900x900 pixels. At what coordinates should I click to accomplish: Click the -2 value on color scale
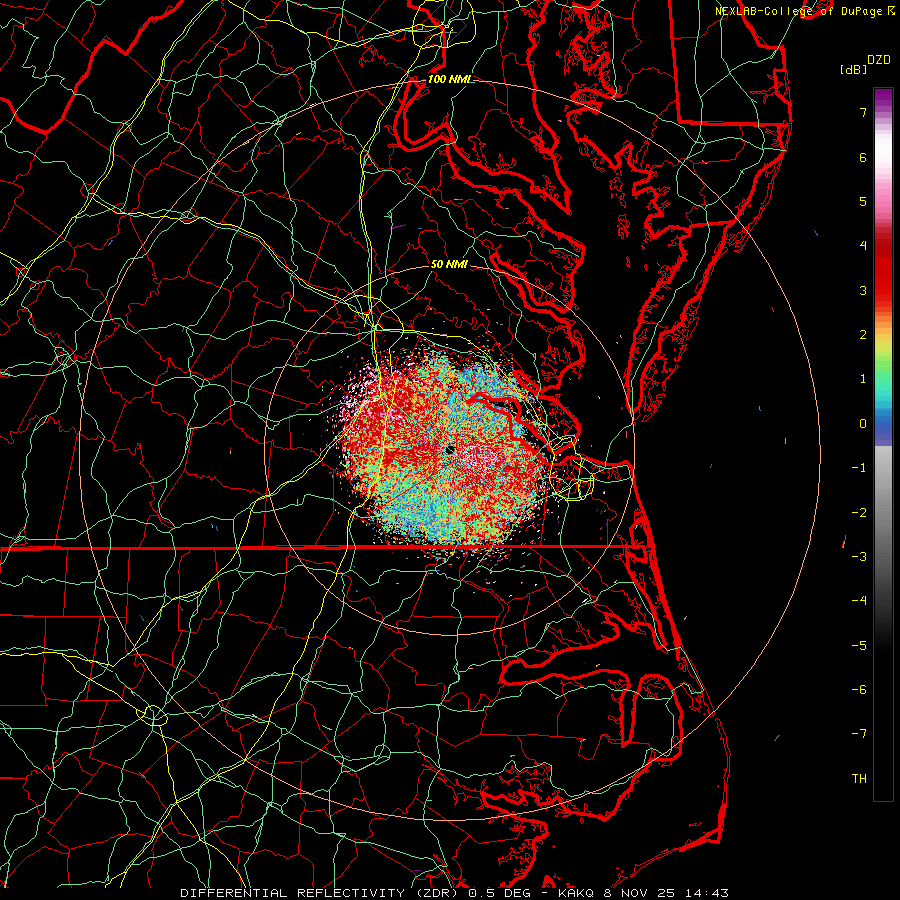tap(859, 513)
